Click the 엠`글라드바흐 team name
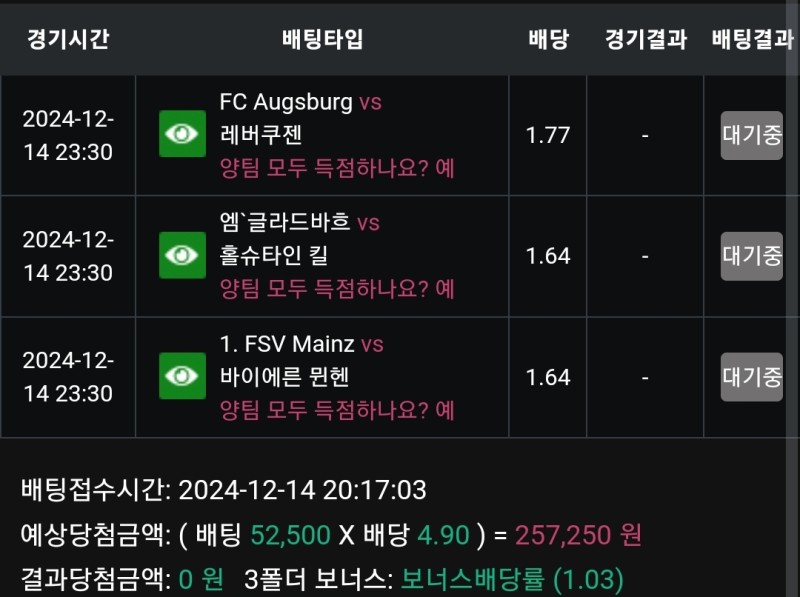The width and height of the screenshot is (800, 597). pyautogui.click(x=285, y=223)
